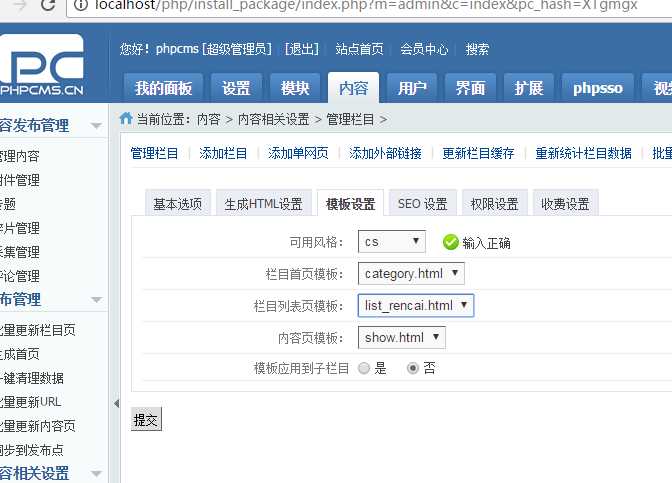
Task: Open 批量更新内容页 in the sidebar
Action: [x=38, y=426]
